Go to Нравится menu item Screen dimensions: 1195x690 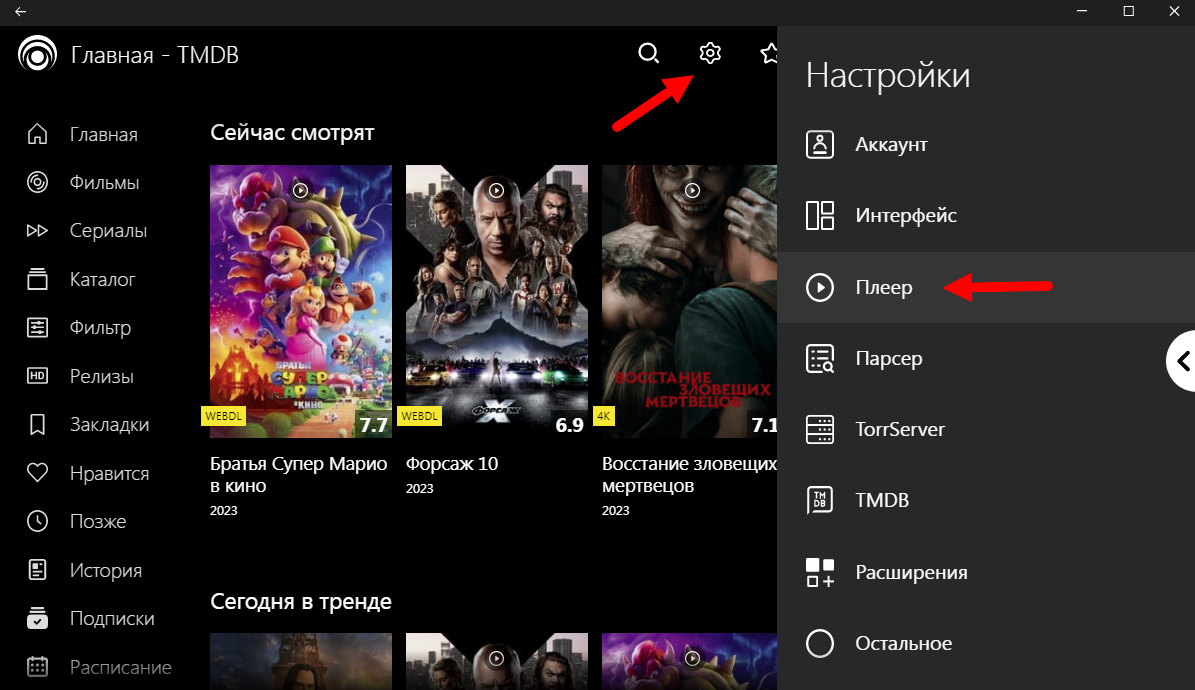[109, 473]
